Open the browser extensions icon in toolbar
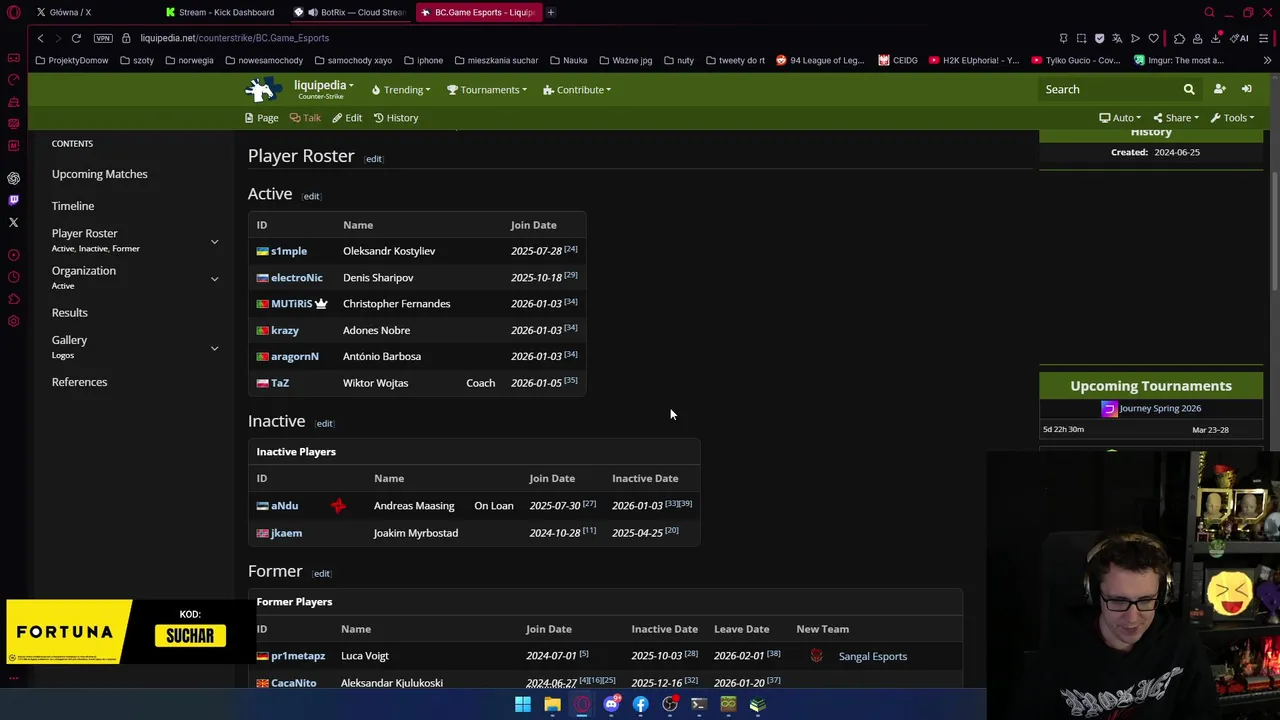Viewport: 1280px width, 720px height. coord(1179,38)
